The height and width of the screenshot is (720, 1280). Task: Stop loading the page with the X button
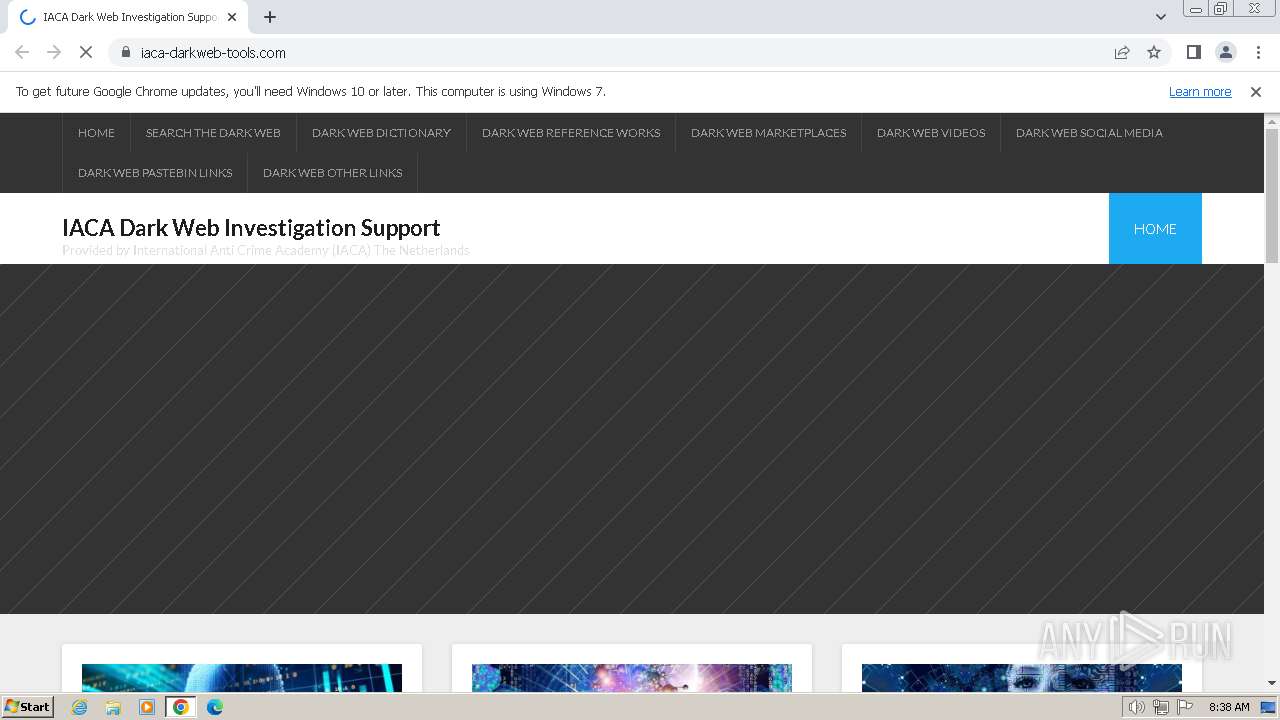pos(86,52)
